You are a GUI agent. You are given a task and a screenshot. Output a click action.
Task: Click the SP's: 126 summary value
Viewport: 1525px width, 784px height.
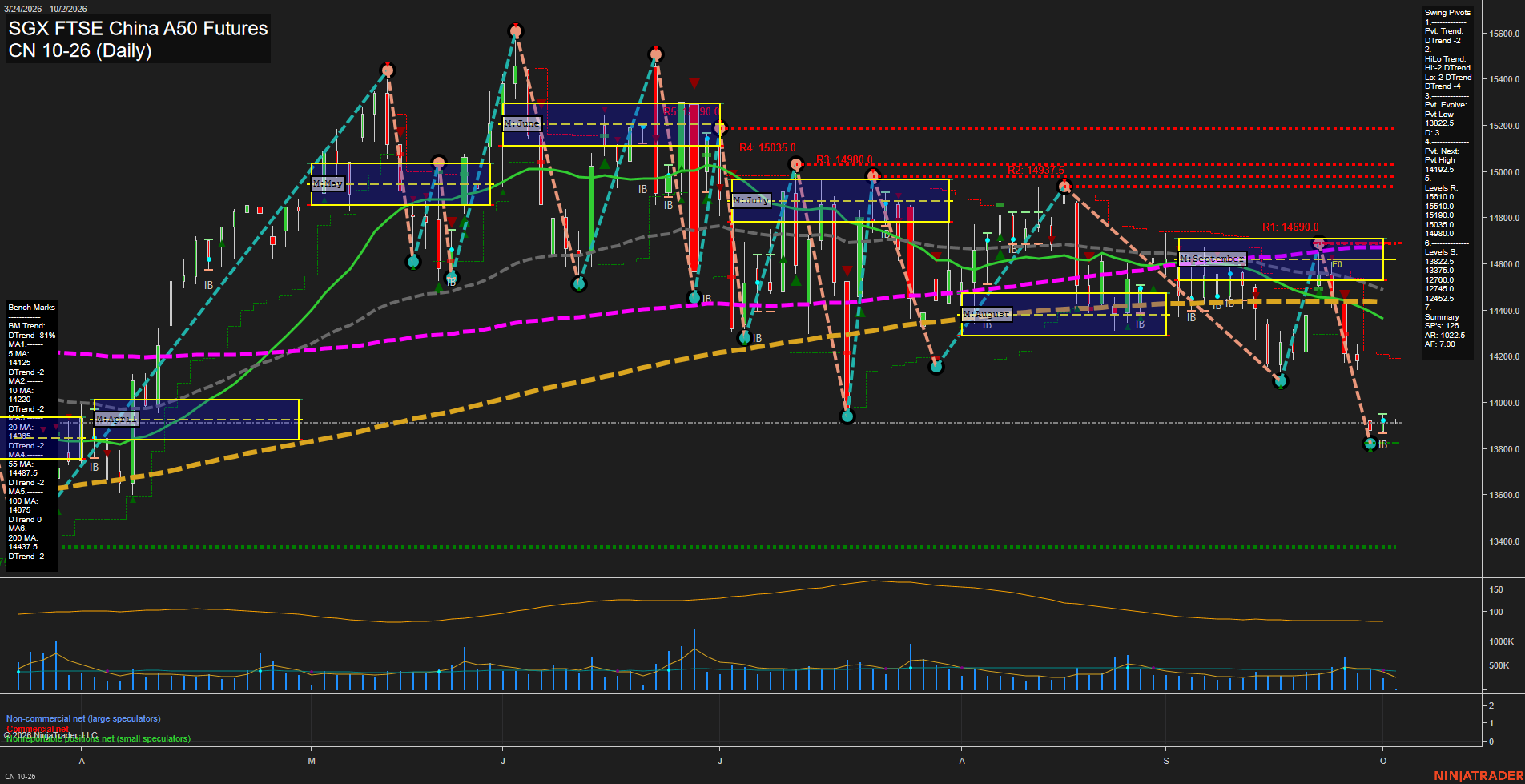[1442, 326]
